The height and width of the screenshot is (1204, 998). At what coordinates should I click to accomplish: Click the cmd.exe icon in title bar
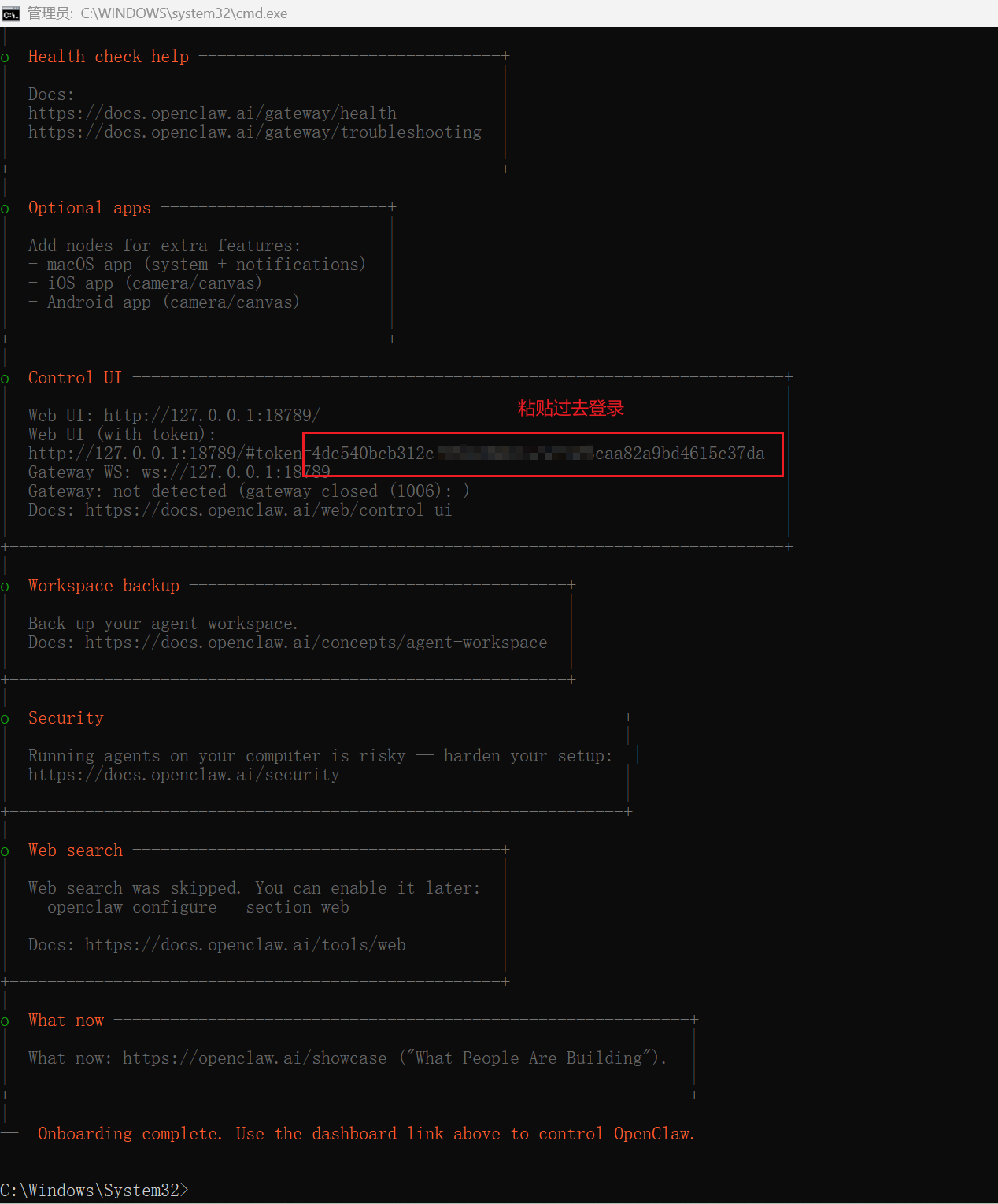click(x=11, y=13)
